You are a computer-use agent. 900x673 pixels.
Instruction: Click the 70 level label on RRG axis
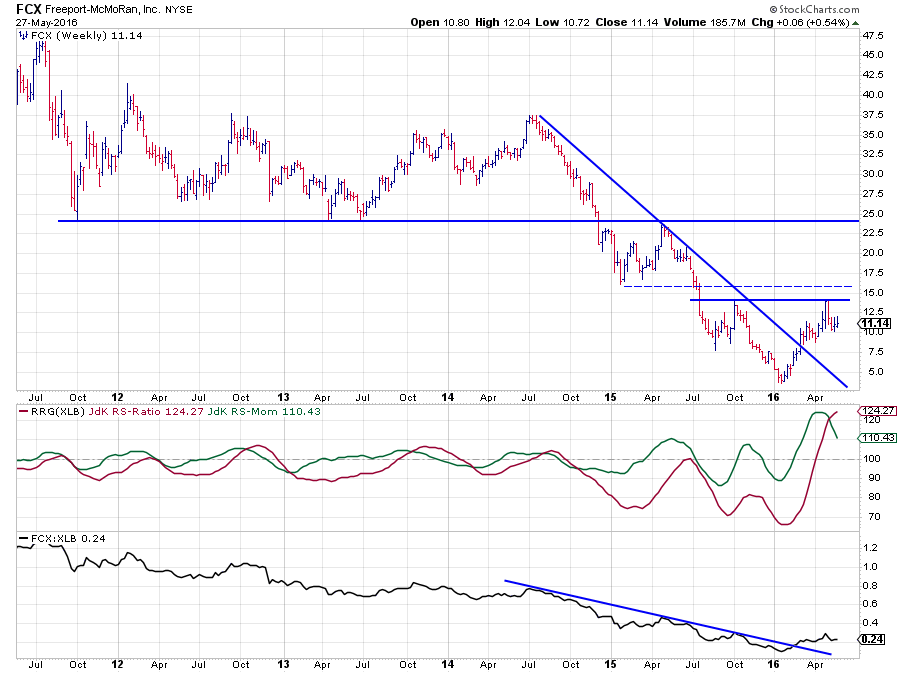coord(874,516)
